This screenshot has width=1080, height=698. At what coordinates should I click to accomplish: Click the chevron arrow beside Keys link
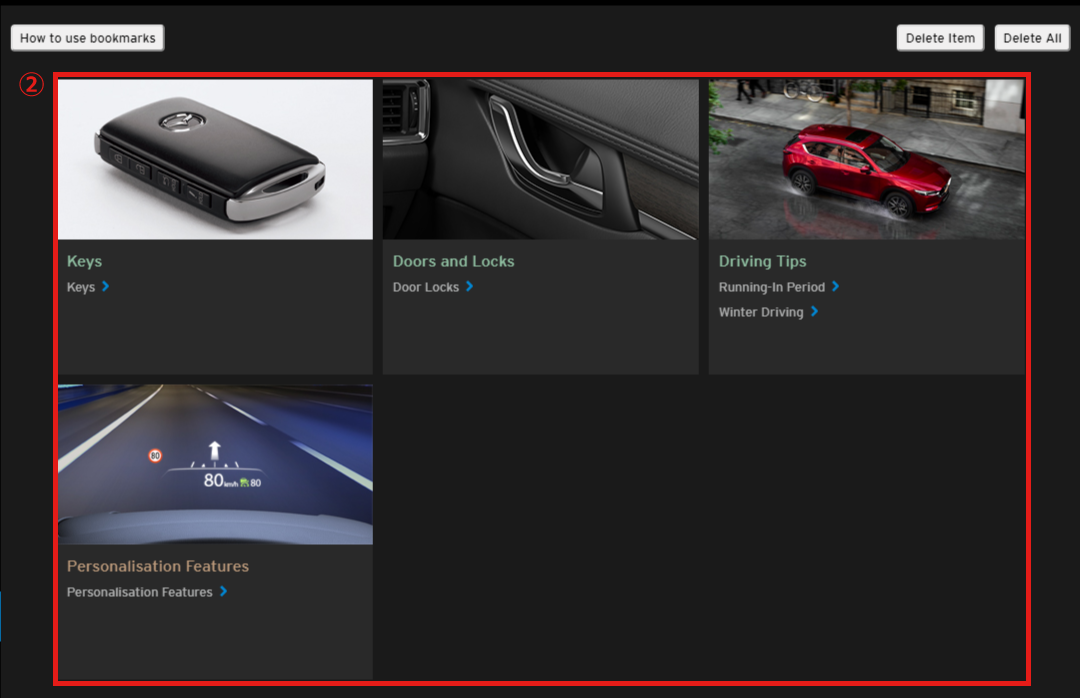(x=105, y=287)
